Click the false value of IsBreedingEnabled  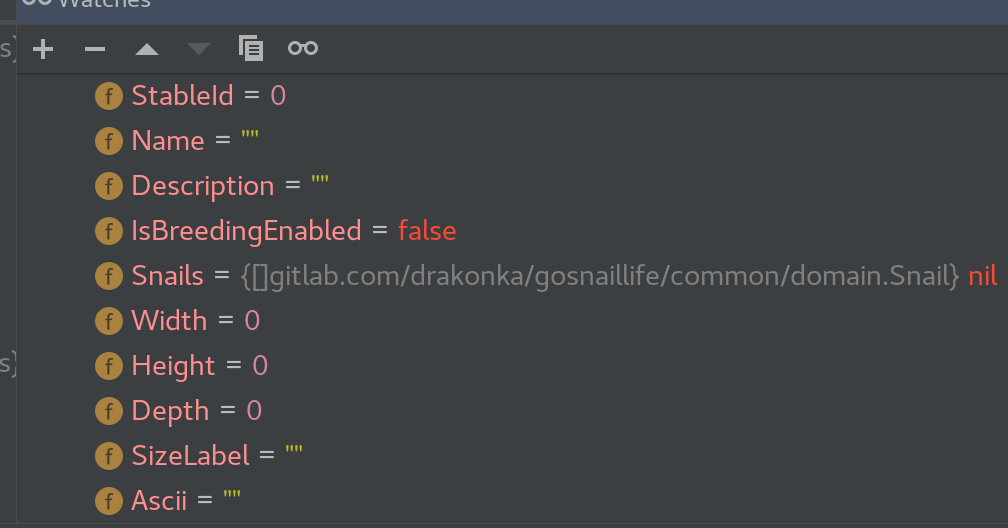tap(427, 231)
